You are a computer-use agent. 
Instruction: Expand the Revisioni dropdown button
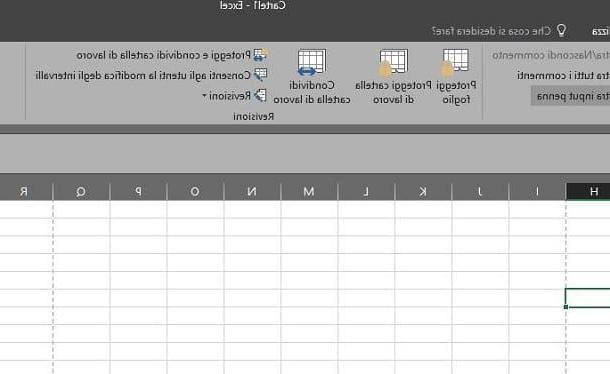(x=235, y=96)
